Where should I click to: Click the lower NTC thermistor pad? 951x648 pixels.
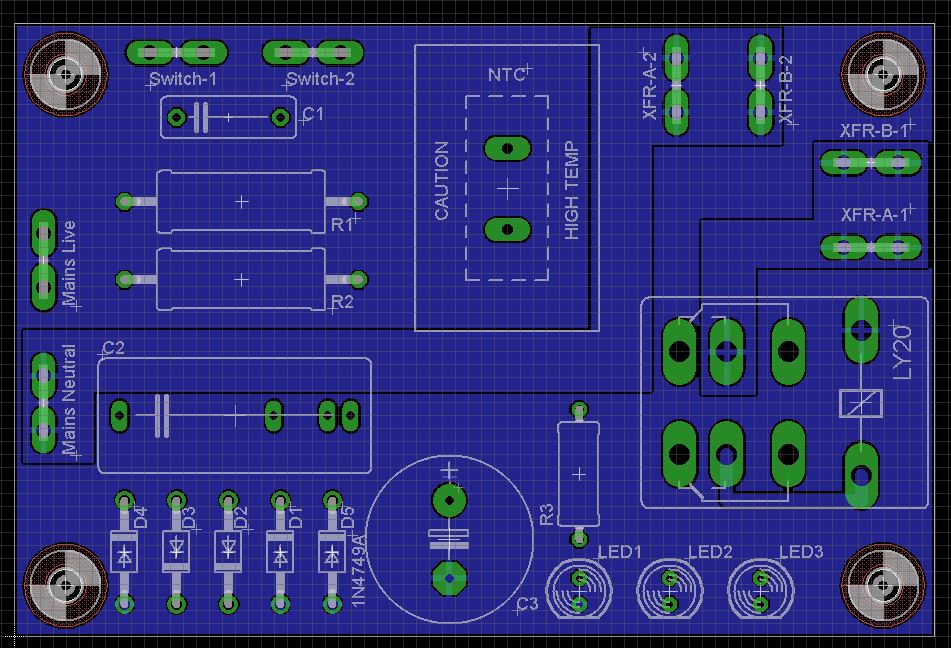508,229
